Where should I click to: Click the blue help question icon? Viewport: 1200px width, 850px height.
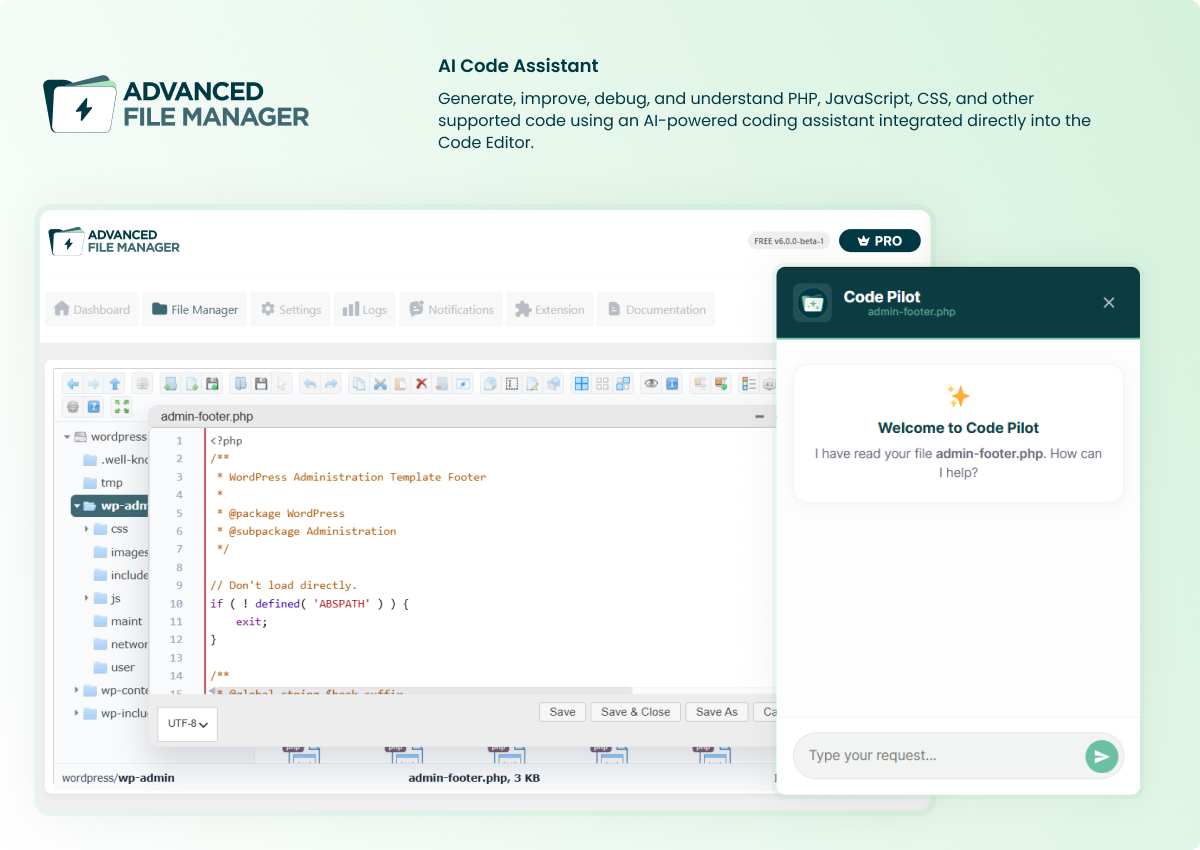click(94, 406)
